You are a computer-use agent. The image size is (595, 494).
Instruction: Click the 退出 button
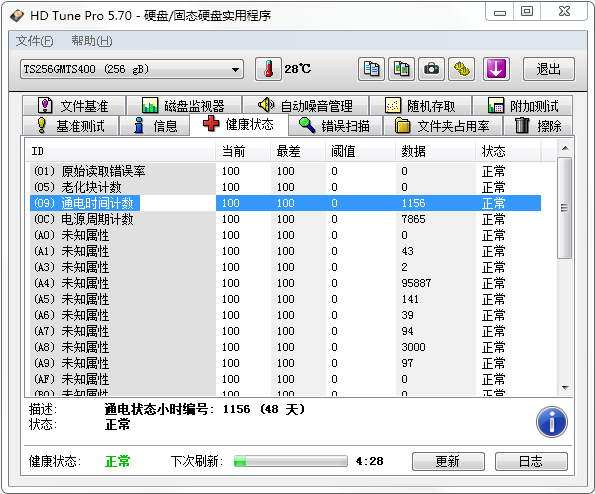point(549,69)
